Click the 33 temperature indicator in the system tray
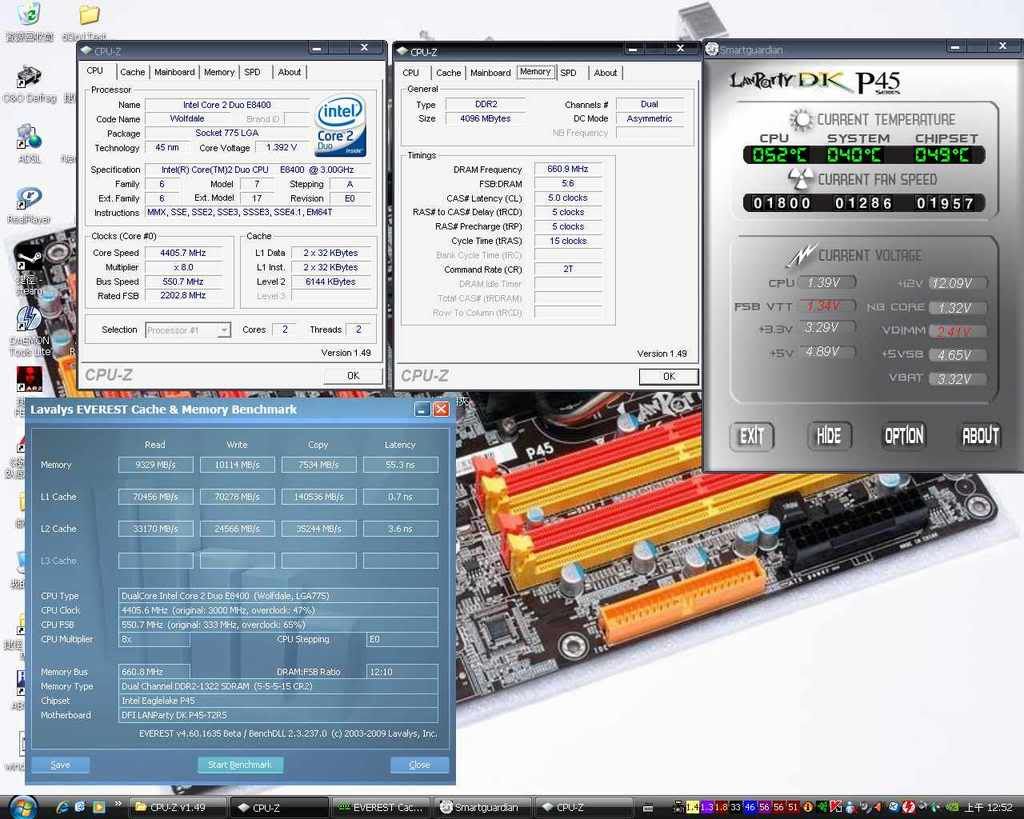 (735, 807)
